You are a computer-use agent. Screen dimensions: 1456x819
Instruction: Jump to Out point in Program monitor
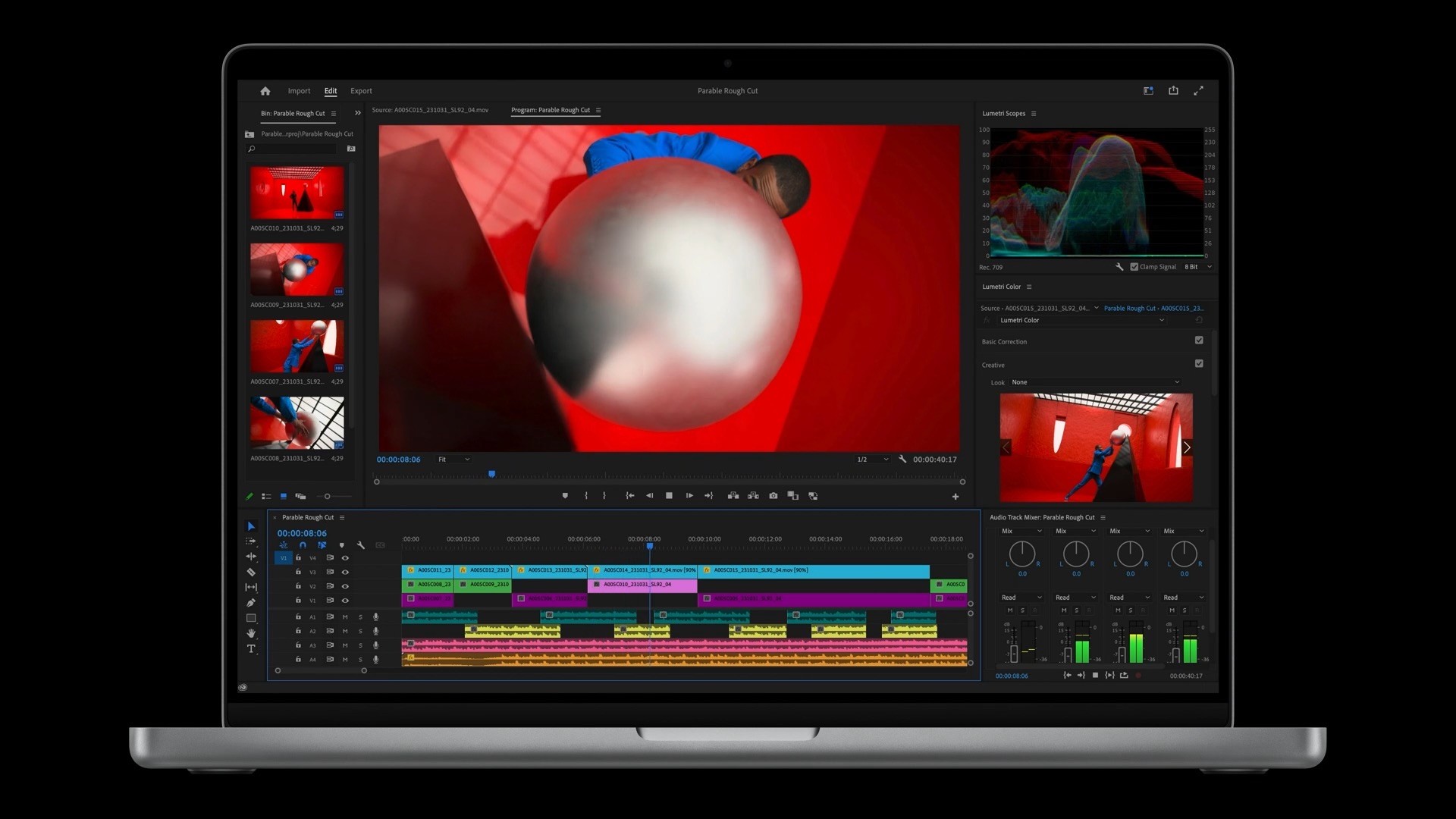709,496
